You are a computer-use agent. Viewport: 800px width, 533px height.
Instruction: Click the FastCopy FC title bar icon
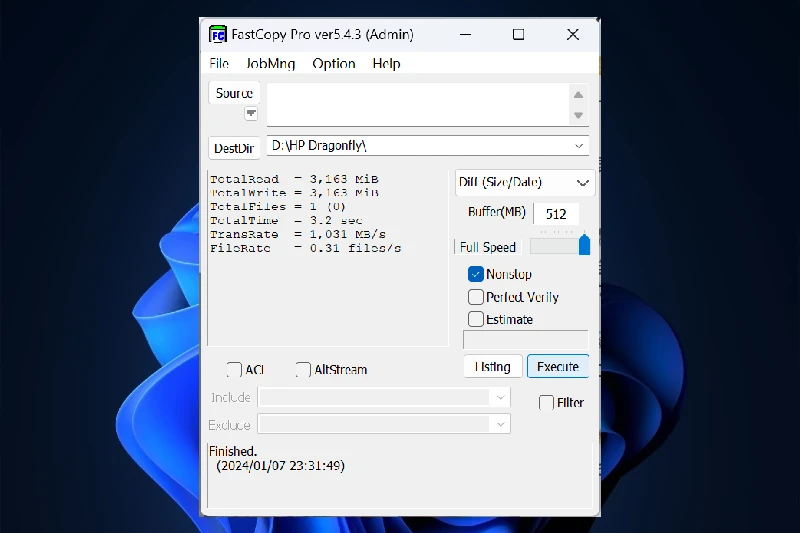pyautogui.click(x=218, y=34)
